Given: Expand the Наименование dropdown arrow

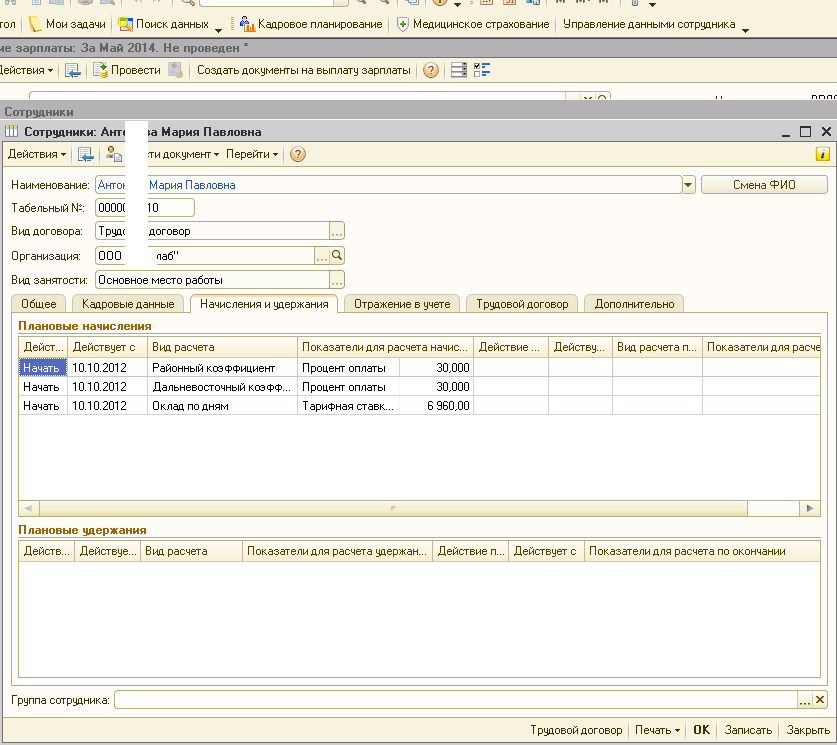Looking at the screenshot, I should tap(688, 185).
